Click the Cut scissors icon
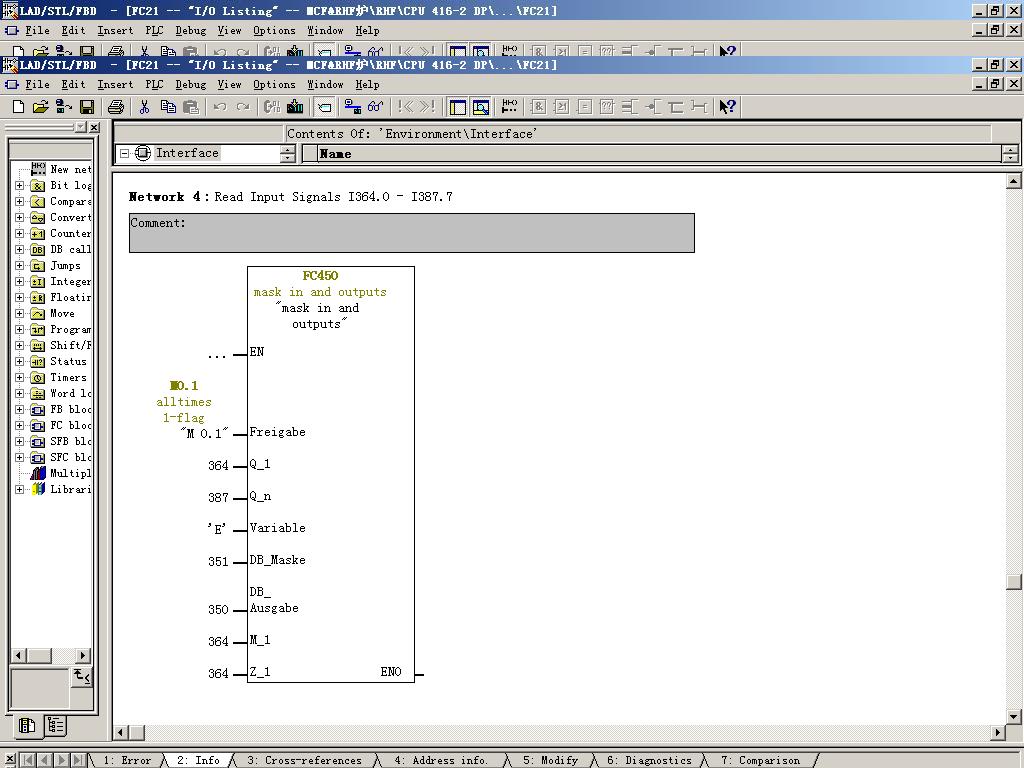 point(144,106)
